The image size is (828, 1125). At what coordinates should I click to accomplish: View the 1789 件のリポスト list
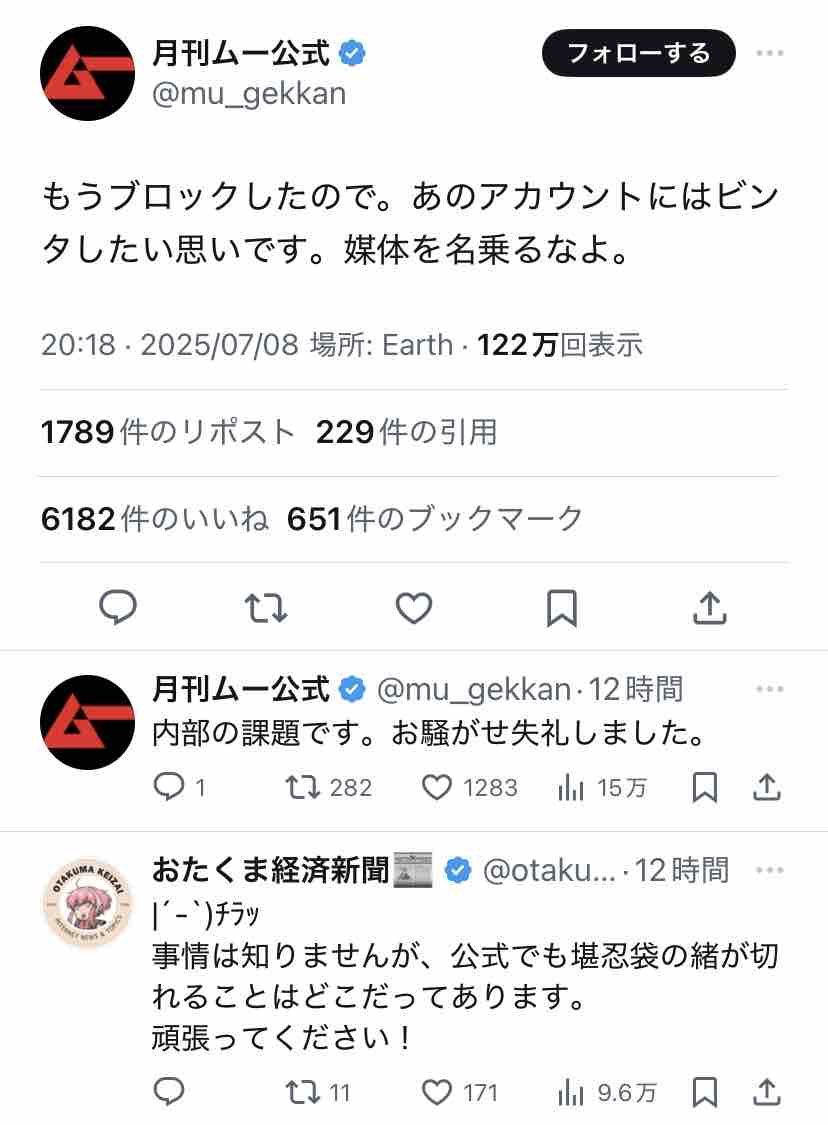click(168, 432)
